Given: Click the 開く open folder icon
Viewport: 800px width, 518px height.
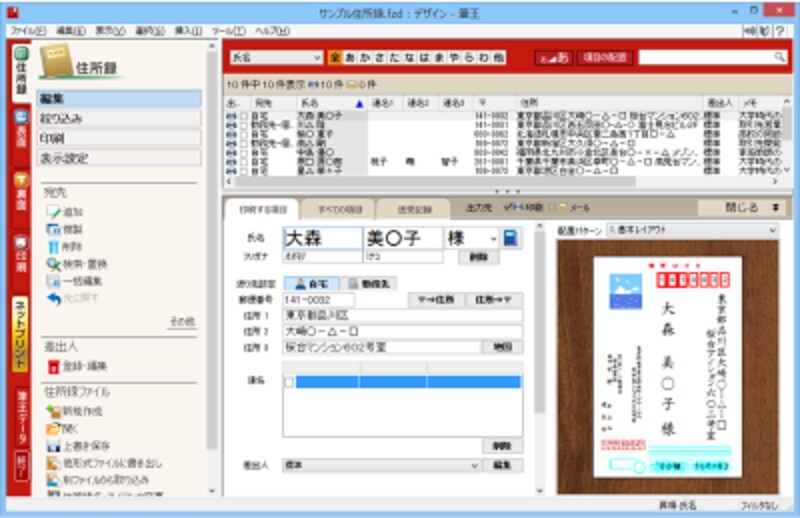Looking at the screenshot, I should 53,428.
